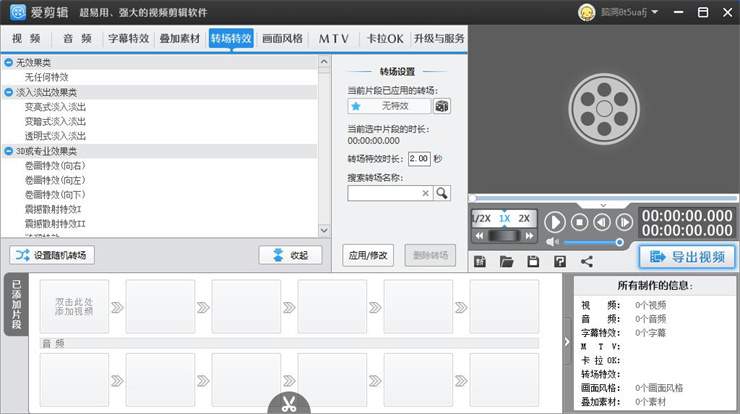Select 2X playback speed
Viewport: 740px width, 414px height.
[x=524, y=219]
